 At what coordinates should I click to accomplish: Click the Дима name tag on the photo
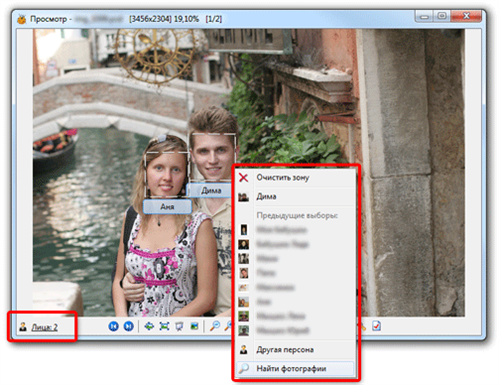[x=210, y=190]
